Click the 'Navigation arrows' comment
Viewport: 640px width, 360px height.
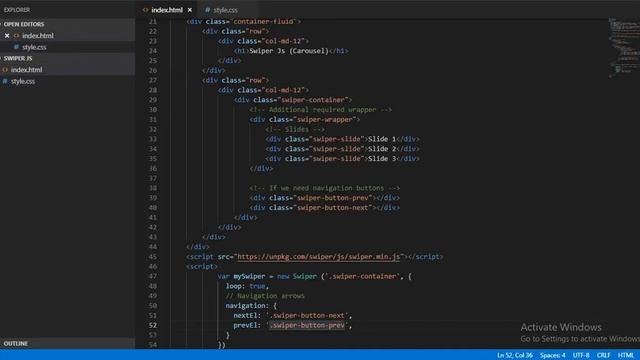tap(265, 296)
